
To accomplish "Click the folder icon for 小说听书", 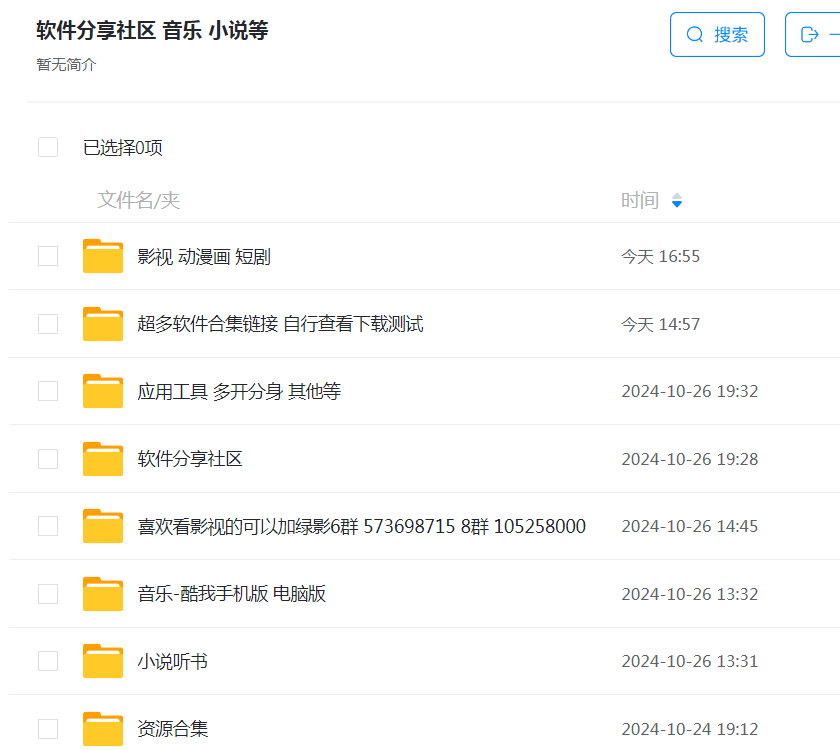I will point(103,661).
